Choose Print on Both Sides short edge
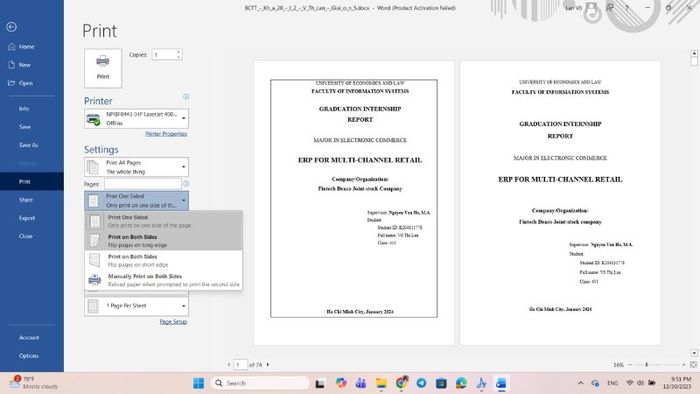The height and width of the screenshot is (394, 700). (x=163, y=261)
